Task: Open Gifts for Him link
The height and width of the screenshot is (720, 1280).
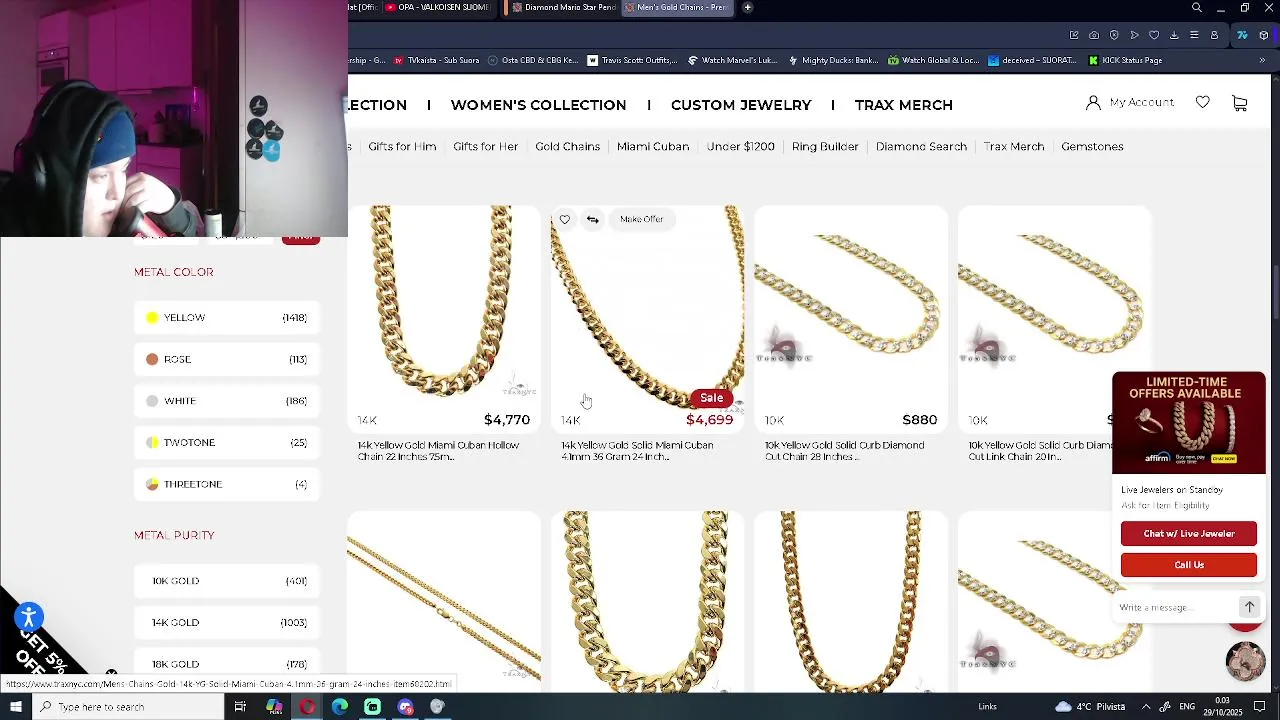Action: (402, 147)
